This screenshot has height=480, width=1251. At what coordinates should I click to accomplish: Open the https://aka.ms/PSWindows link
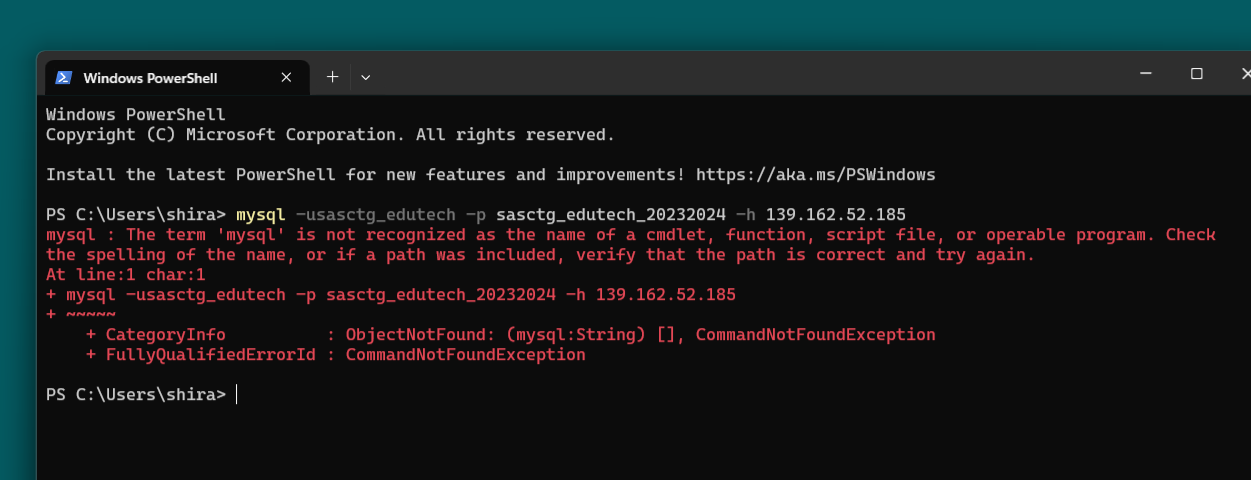pyautogui.click(x=815, y=175)
